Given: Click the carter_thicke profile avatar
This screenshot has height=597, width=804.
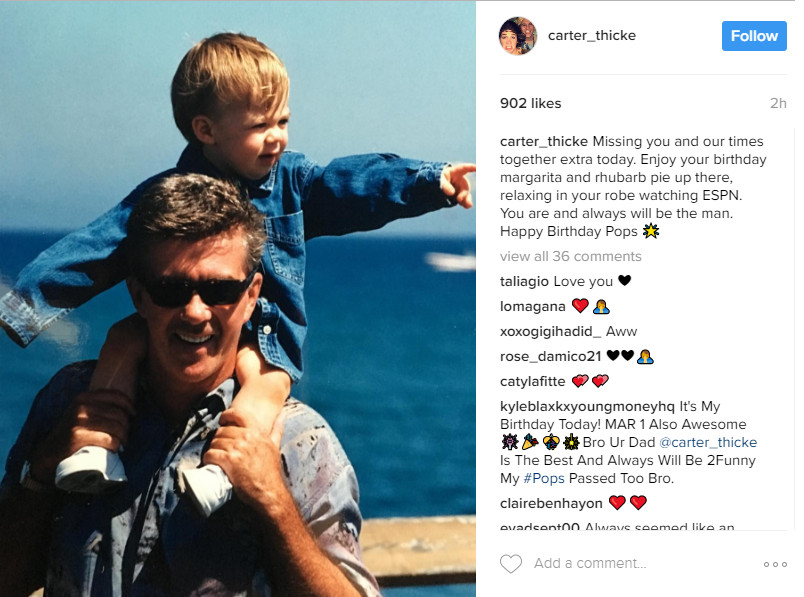Looking at the screenshot, I should click(x=518, y=35).
